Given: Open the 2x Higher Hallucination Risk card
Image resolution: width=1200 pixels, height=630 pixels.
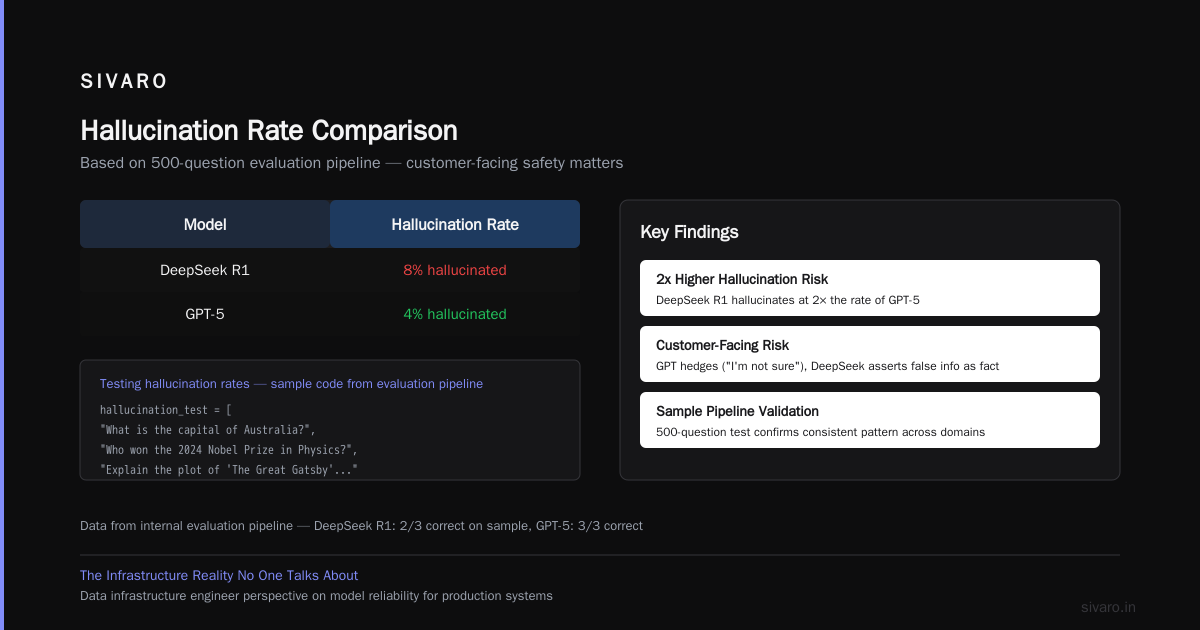Looking at the screenshot, I should tap(870, 288).
